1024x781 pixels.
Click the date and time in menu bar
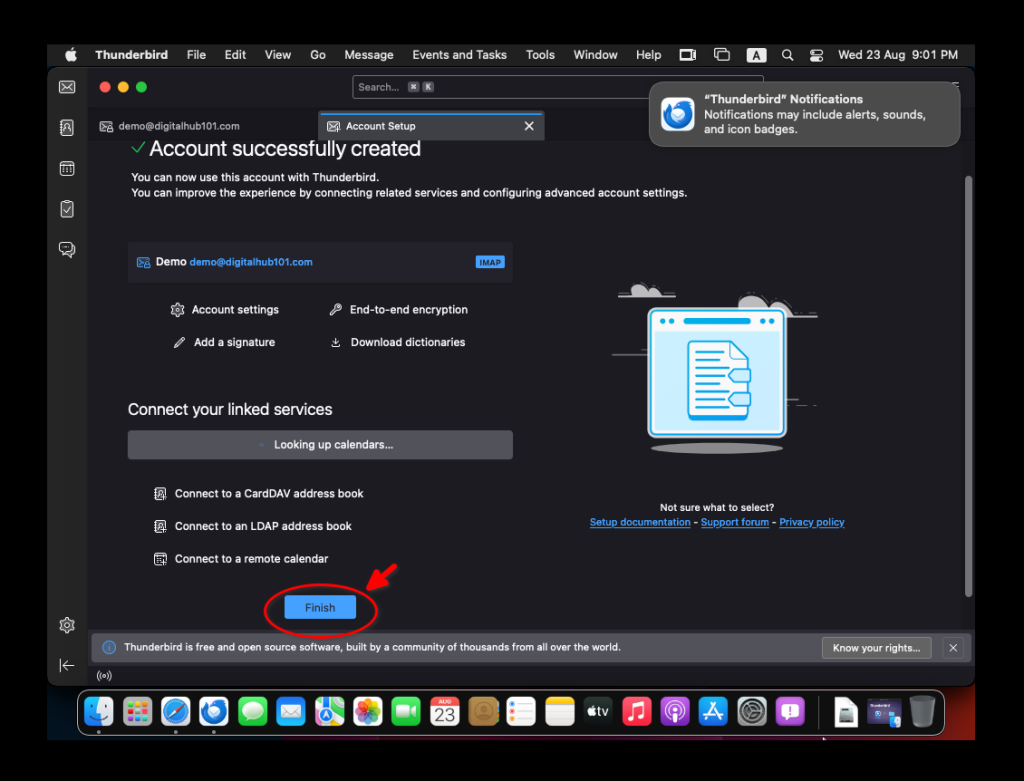click(898, 55)
